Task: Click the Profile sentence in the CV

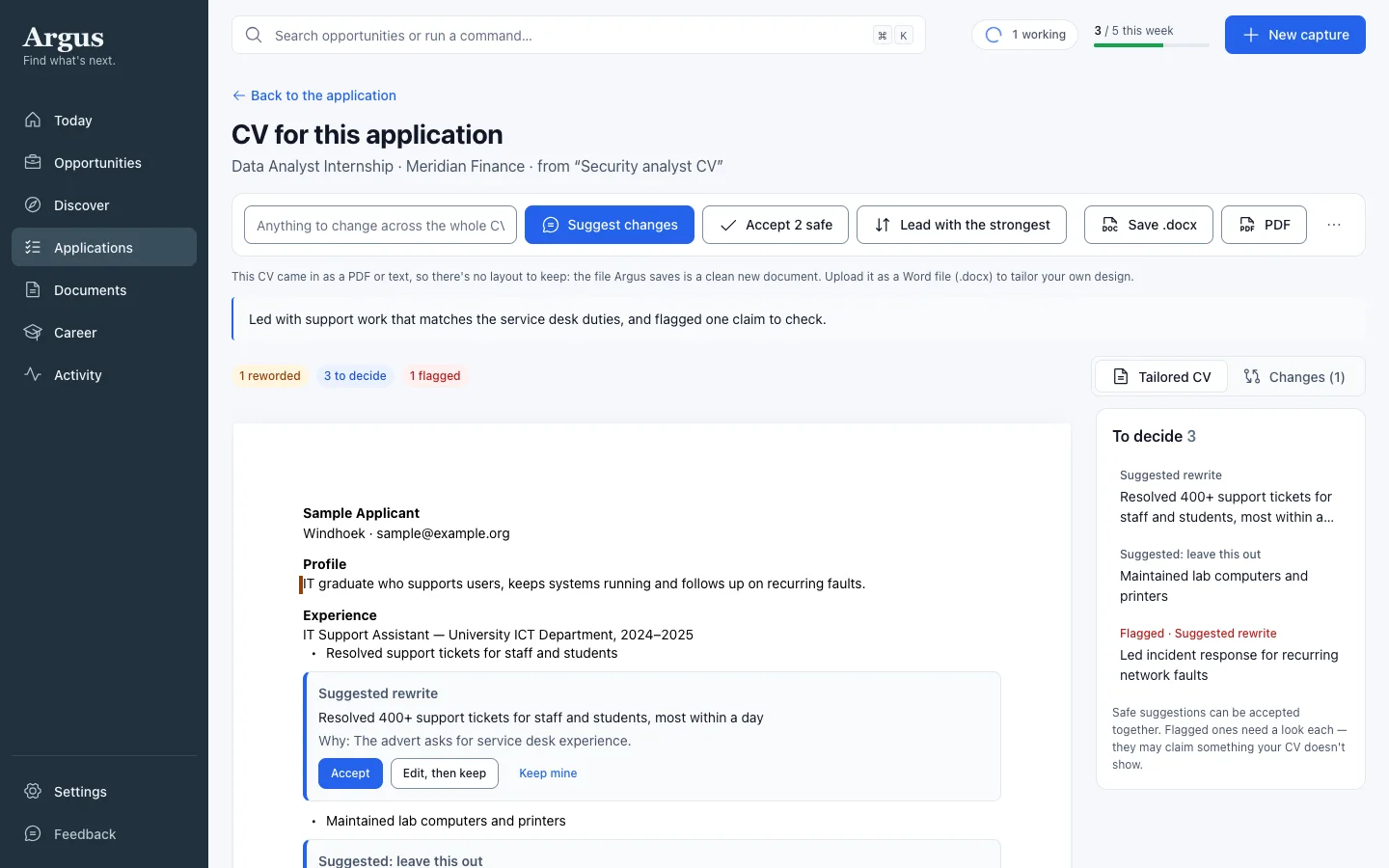Action: point(585,583)
